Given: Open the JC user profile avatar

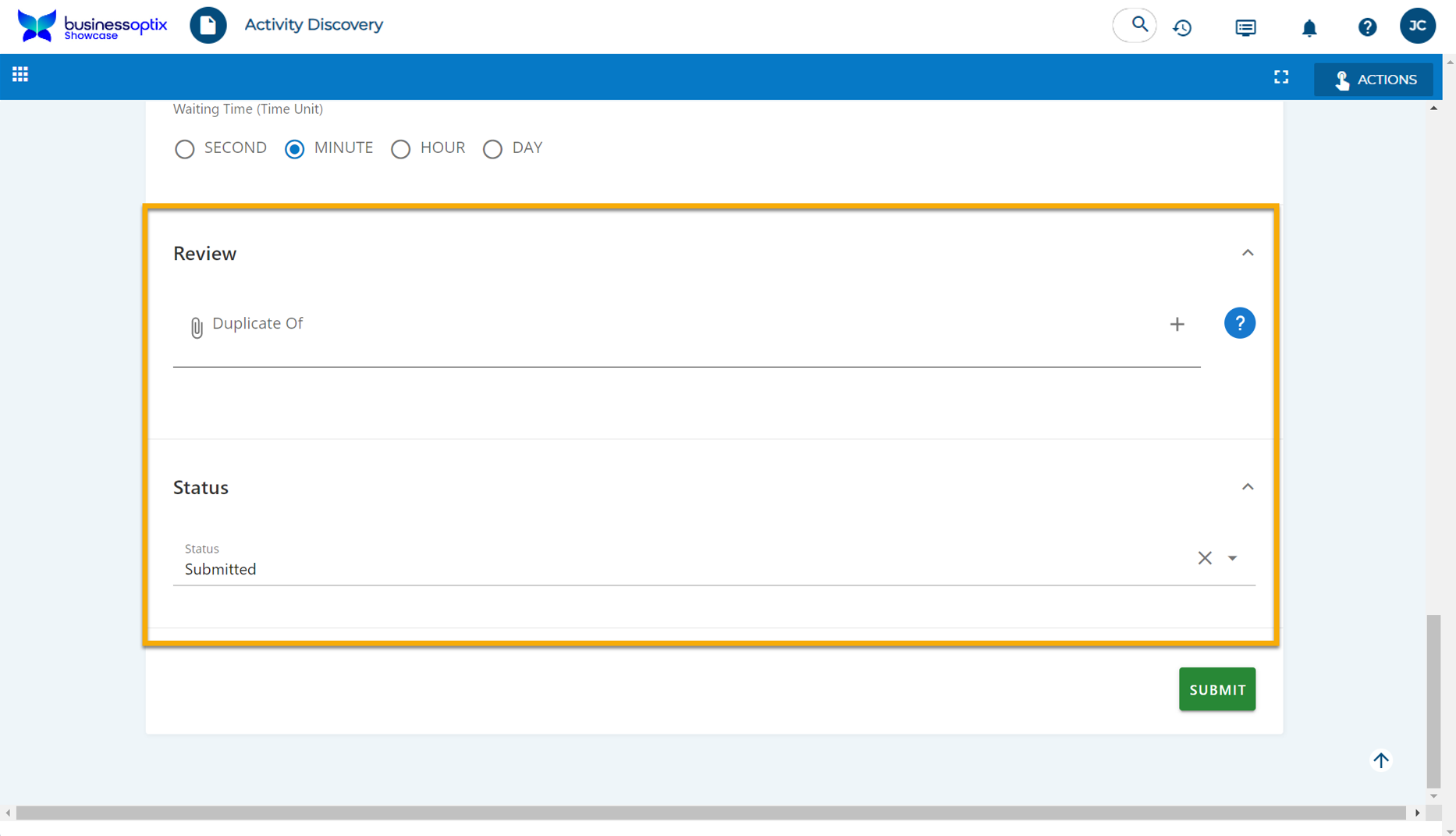Looking at the screenshot, I should 1419,26.
